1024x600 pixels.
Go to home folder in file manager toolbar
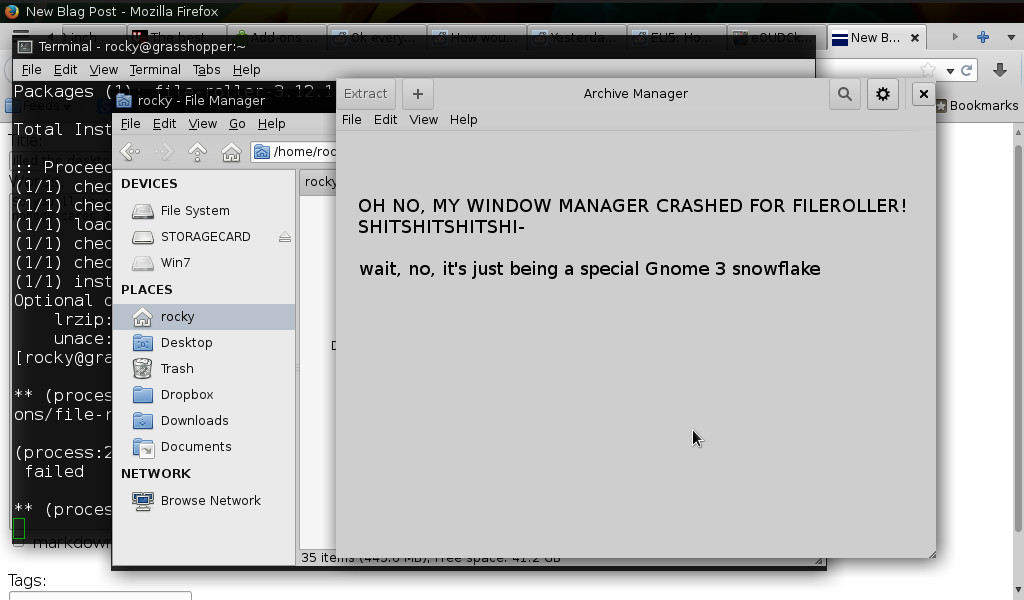231,152
